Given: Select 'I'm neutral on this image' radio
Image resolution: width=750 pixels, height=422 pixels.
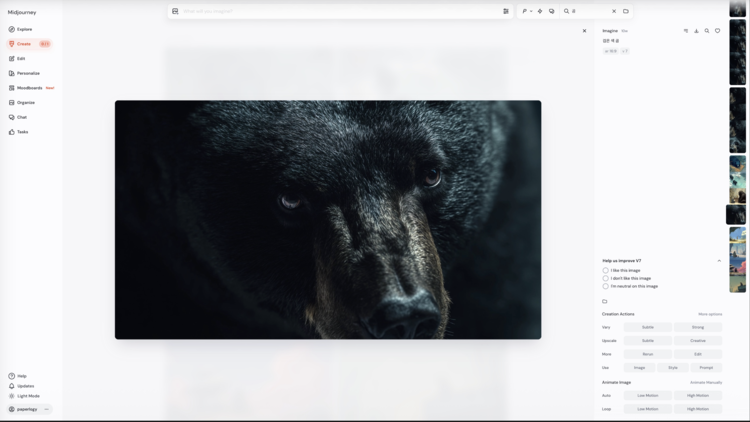Looking at the screenshot, I should click(x=606, y=286).
